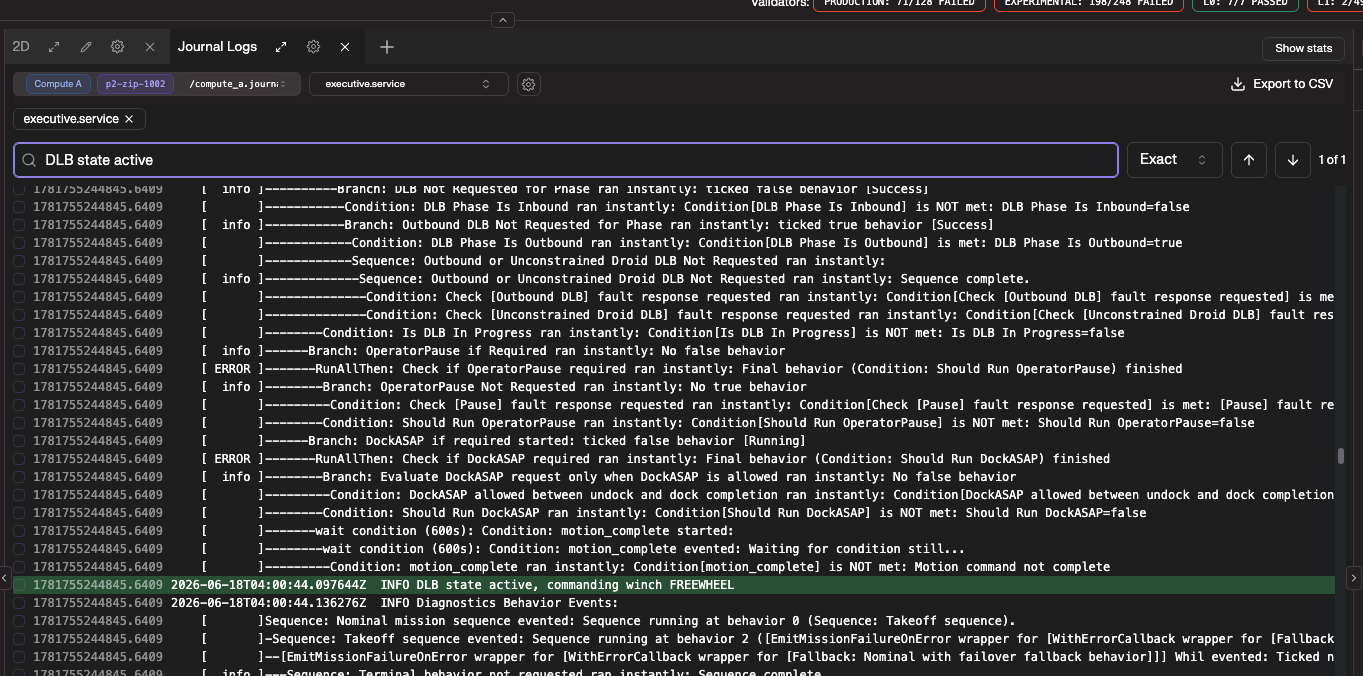Expand the 2D panel to fullscreen

click(54, 47)
